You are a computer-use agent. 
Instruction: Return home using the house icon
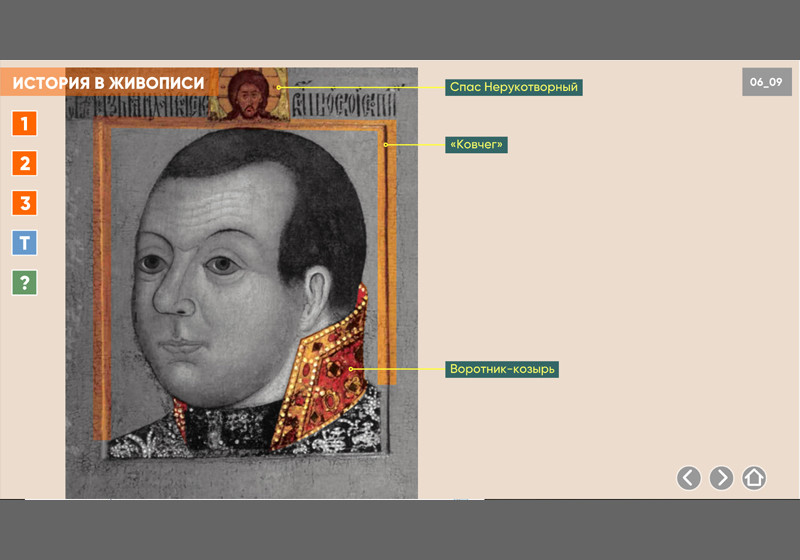pyautogui.click(x=754, y=478)
